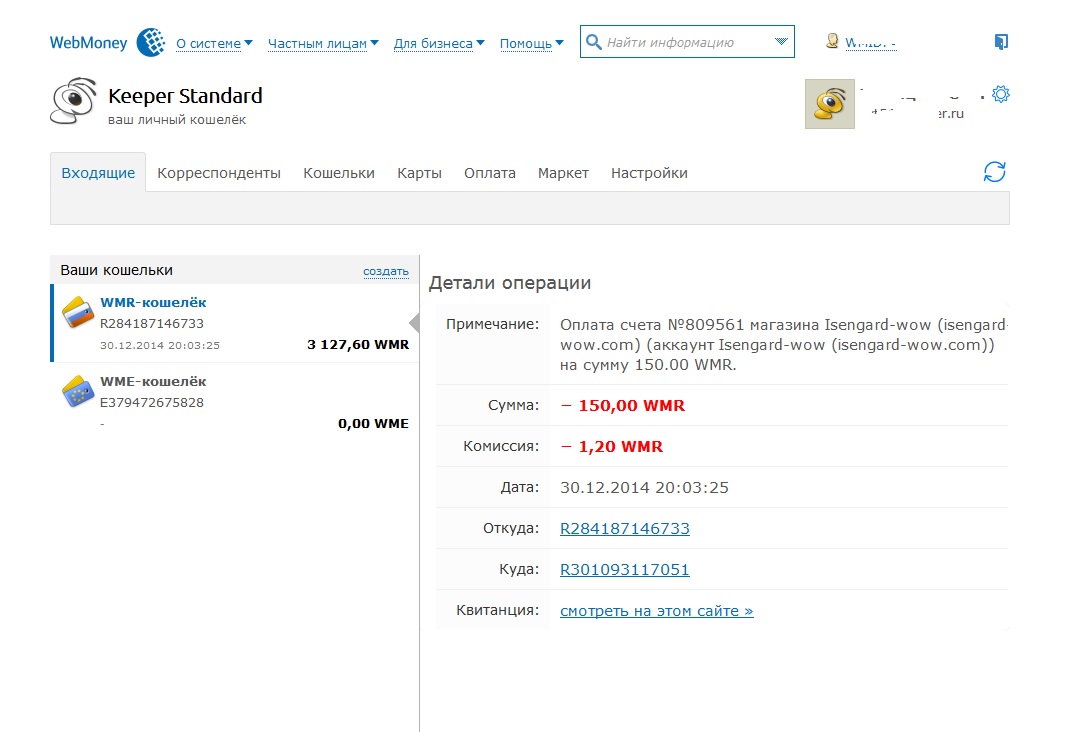
Task: Expand the 'О системе' menu
Action: pos(214,43)
